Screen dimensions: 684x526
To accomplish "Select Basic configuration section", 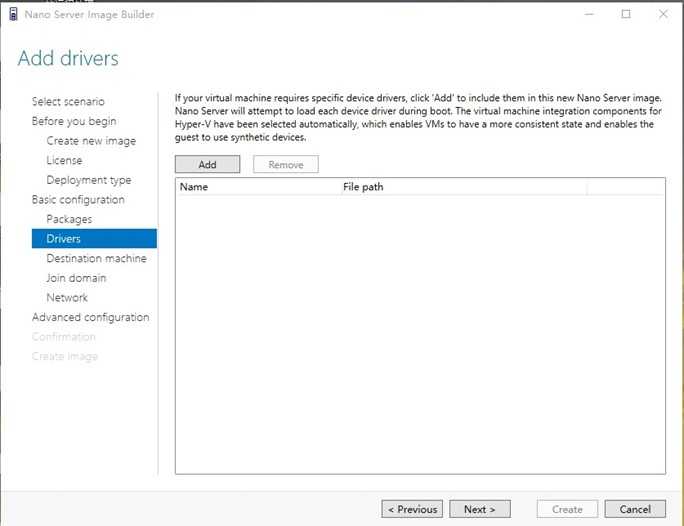I will (x=78, y=200).
